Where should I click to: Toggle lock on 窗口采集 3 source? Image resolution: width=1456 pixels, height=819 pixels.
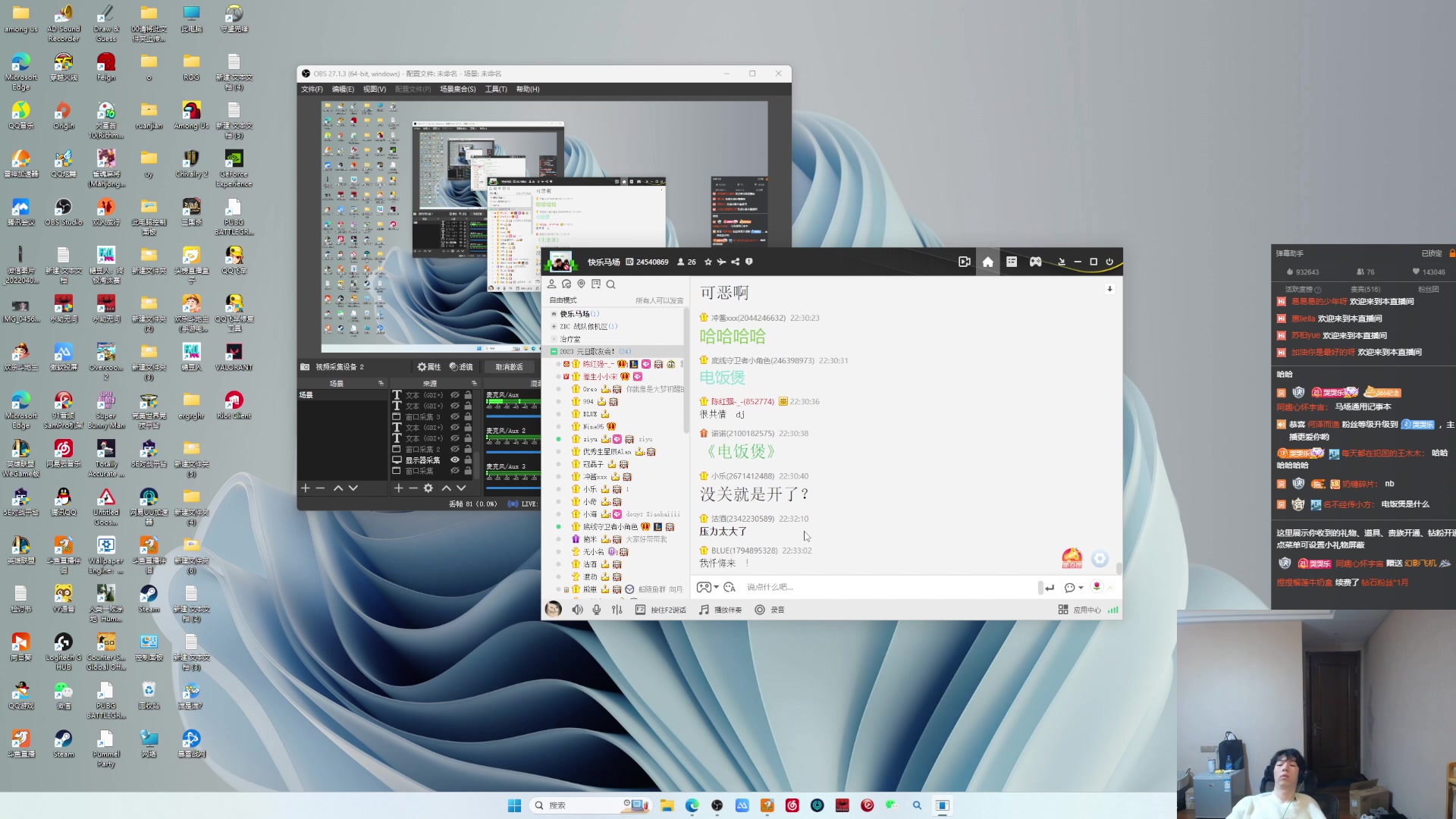[468, 416]
